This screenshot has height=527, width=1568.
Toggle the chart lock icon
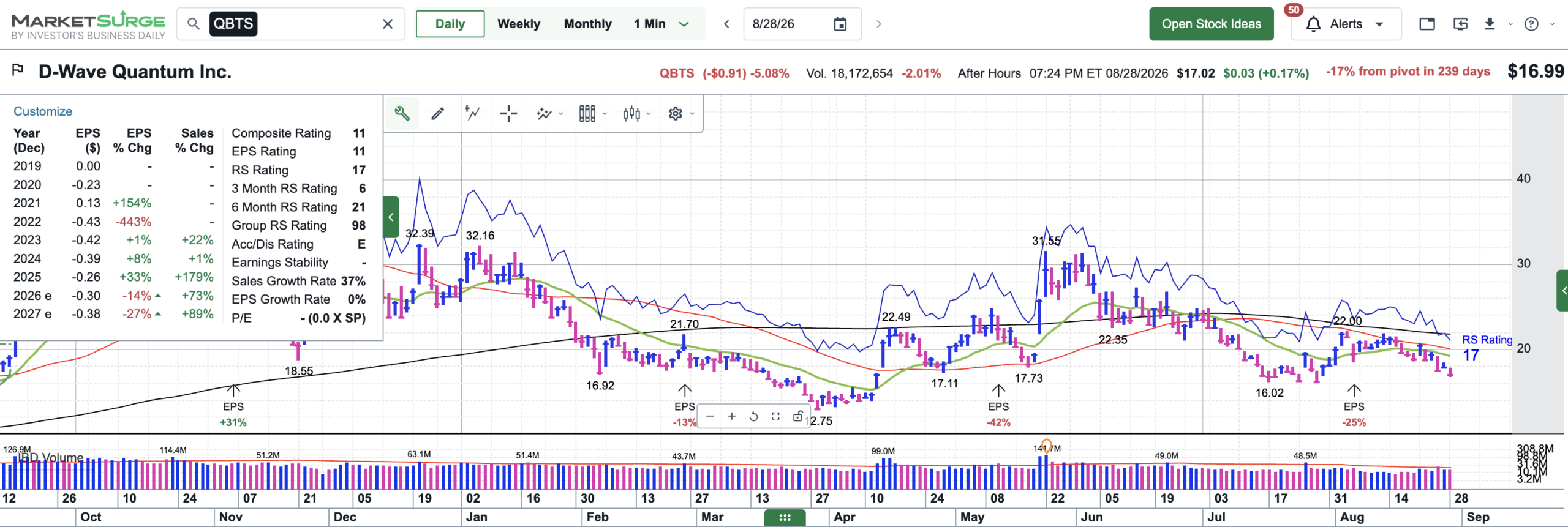[x=797, y=416]
